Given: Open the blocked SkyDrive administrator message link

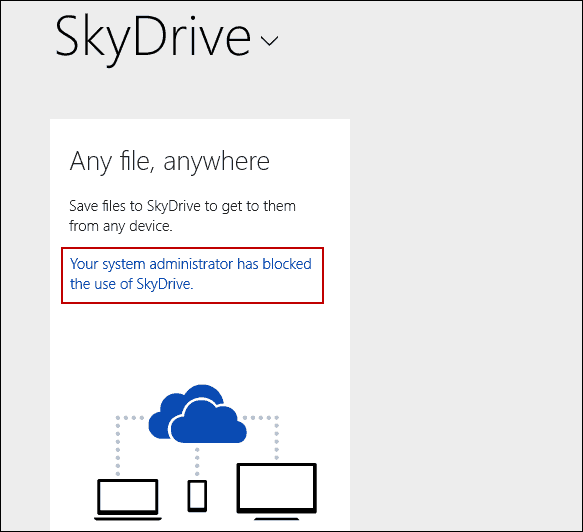Looking at the screenshot, I should point(191,274).
